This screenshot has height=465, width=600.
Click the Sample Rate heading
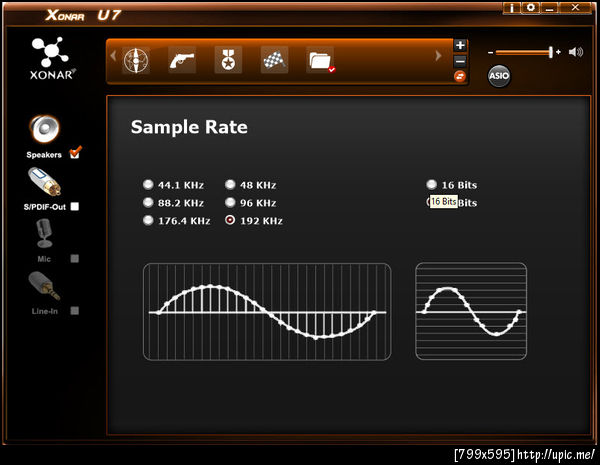[189, 127]
